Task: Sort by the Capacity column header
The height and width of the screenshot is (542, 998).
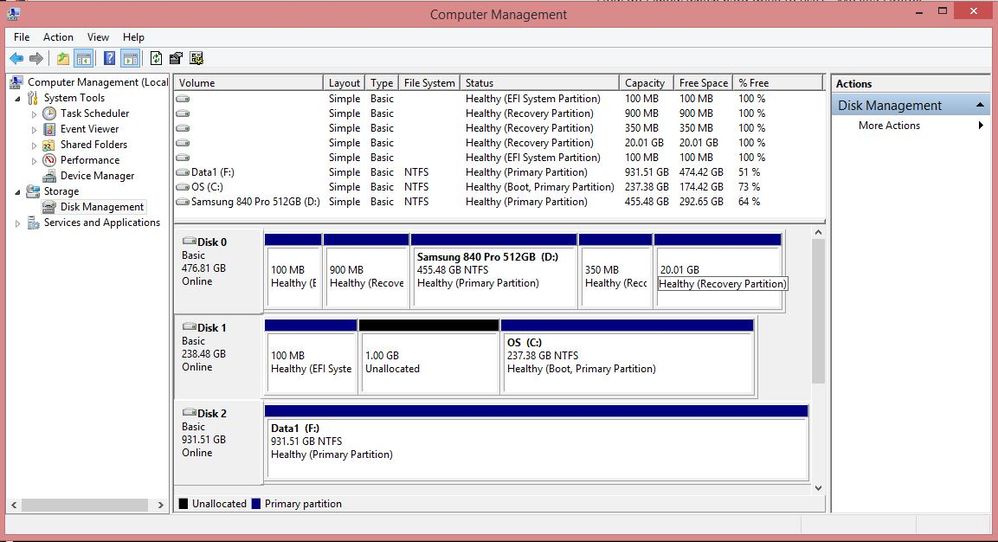Action: pos(646,83)
